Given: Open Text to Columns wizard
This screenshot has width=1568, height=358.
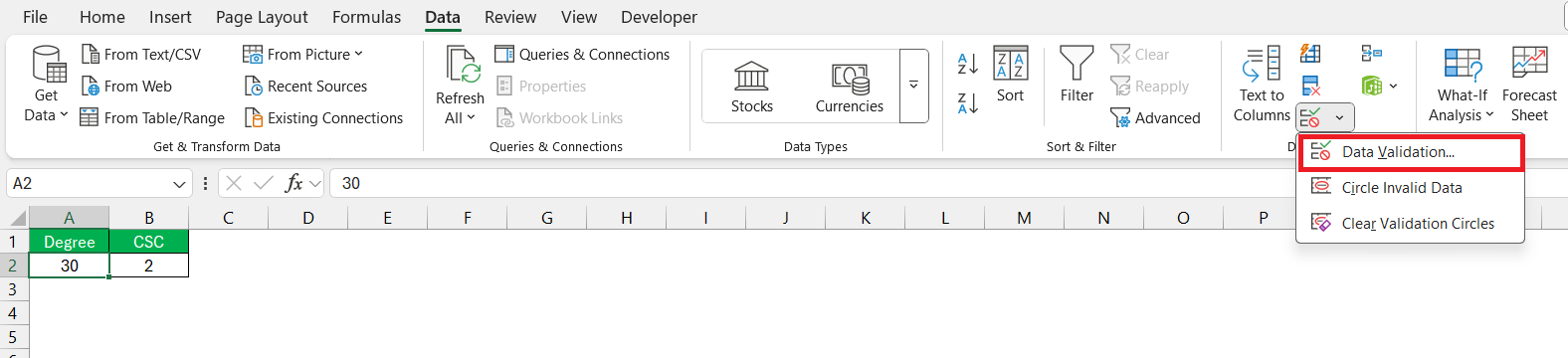Looking at the screenshot, I should 1262,85.
